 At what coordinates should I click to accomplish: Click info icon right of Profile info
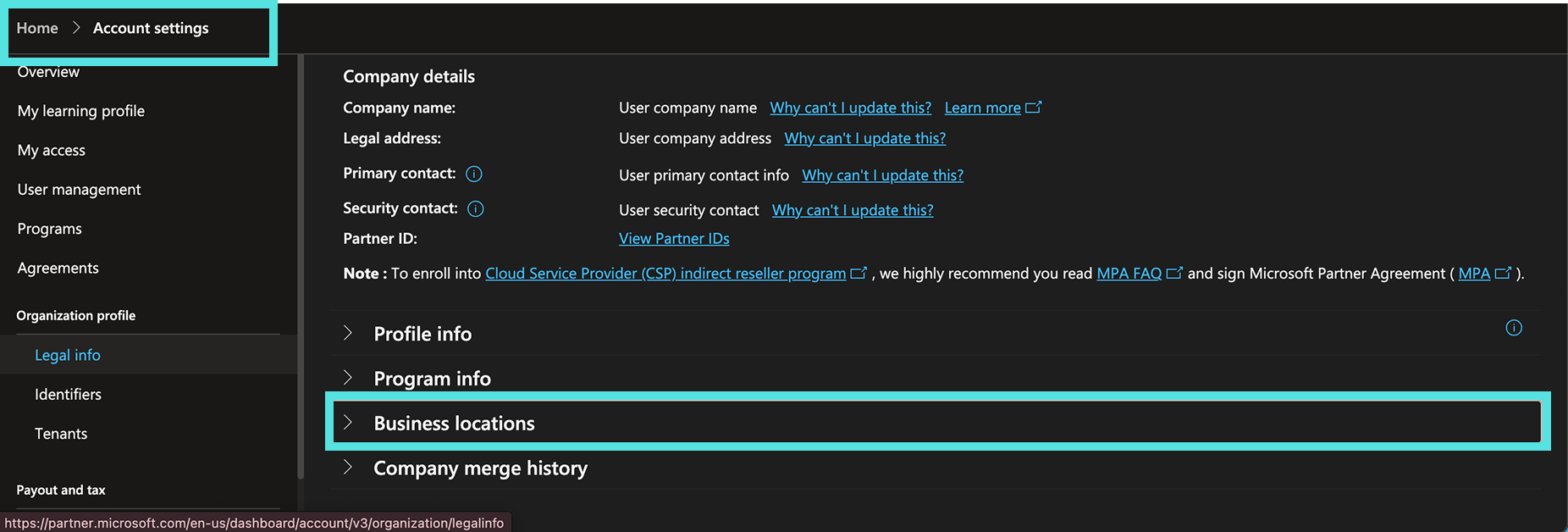(x=1514, y=328)
